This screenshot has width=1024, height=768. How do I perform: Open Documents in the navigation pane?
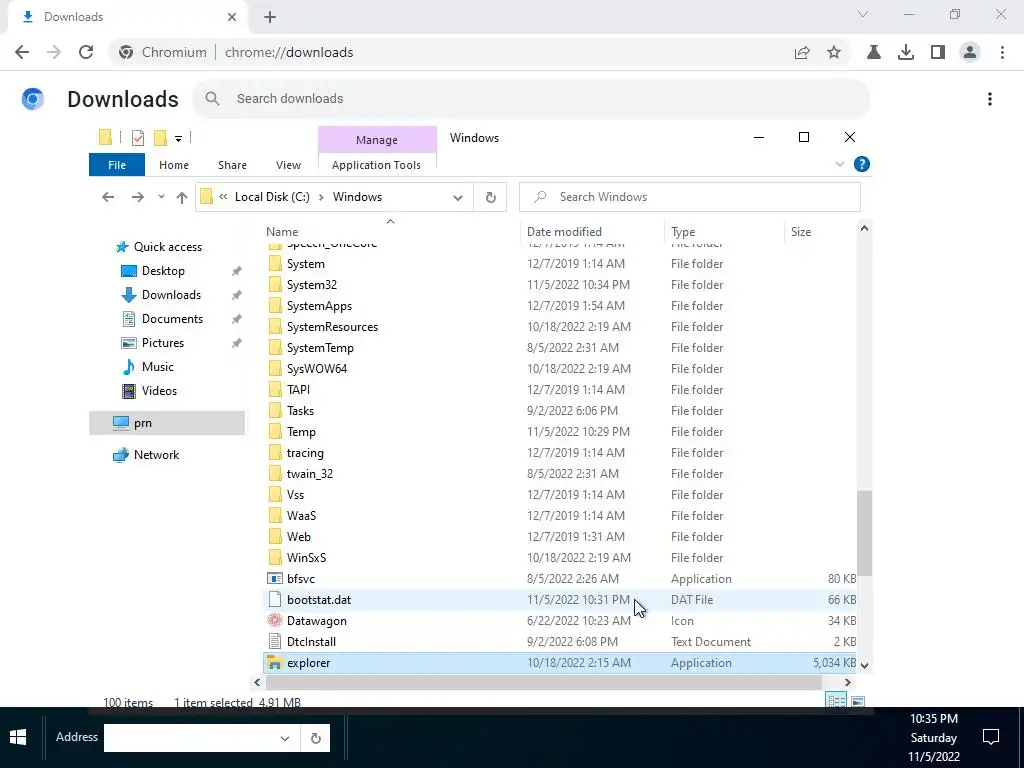(172, 319)
